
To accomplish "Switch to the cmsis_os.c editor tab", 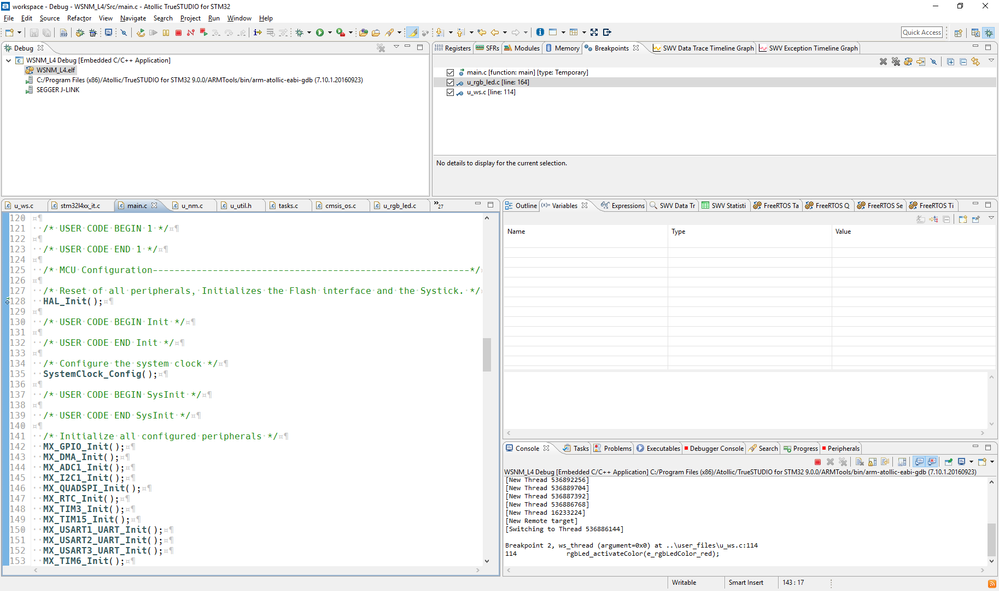I will point(336,206).
